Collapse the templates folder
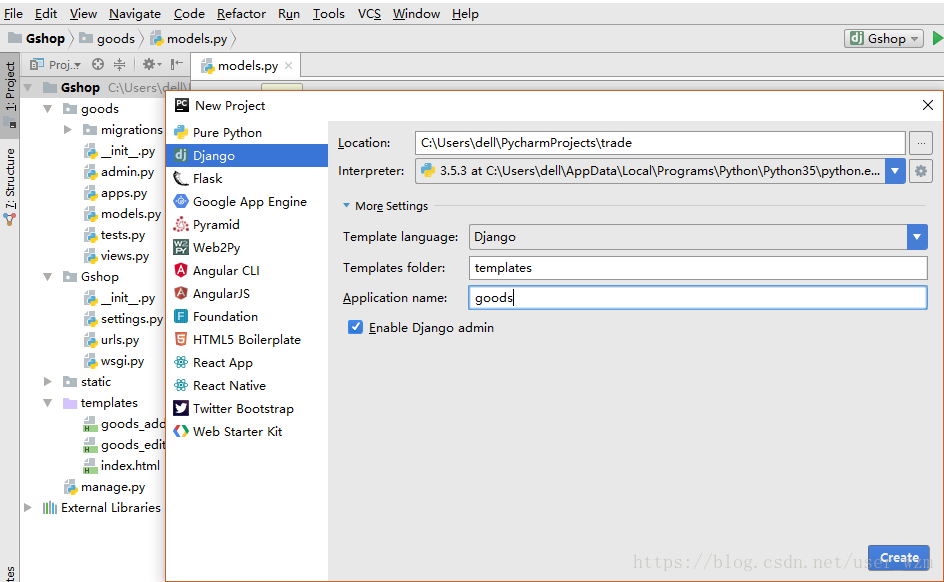Screen dimensions: 944x582 [x=48, y=403]
